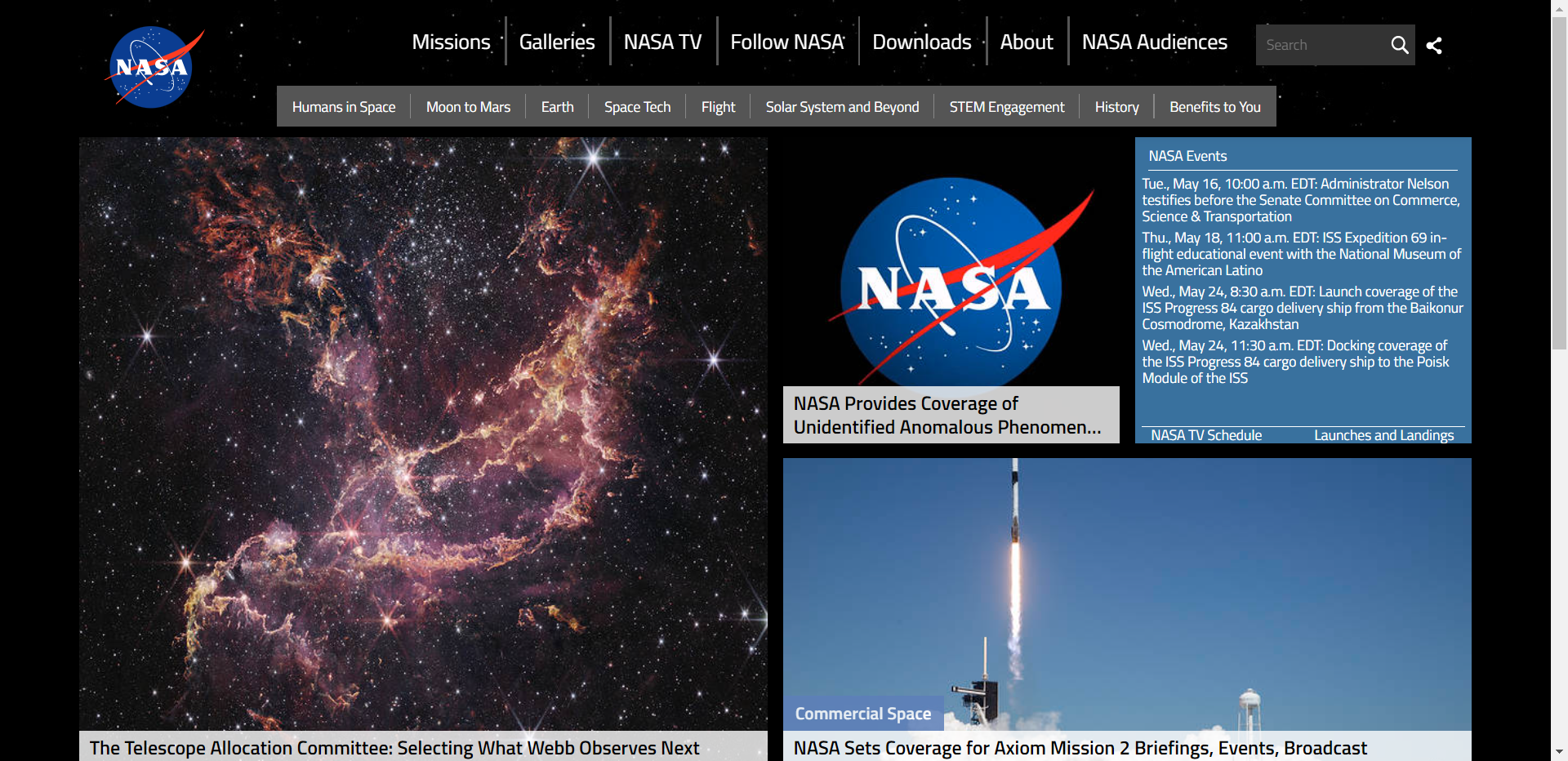Click the magnifying glass search icon

point(1399,45)
